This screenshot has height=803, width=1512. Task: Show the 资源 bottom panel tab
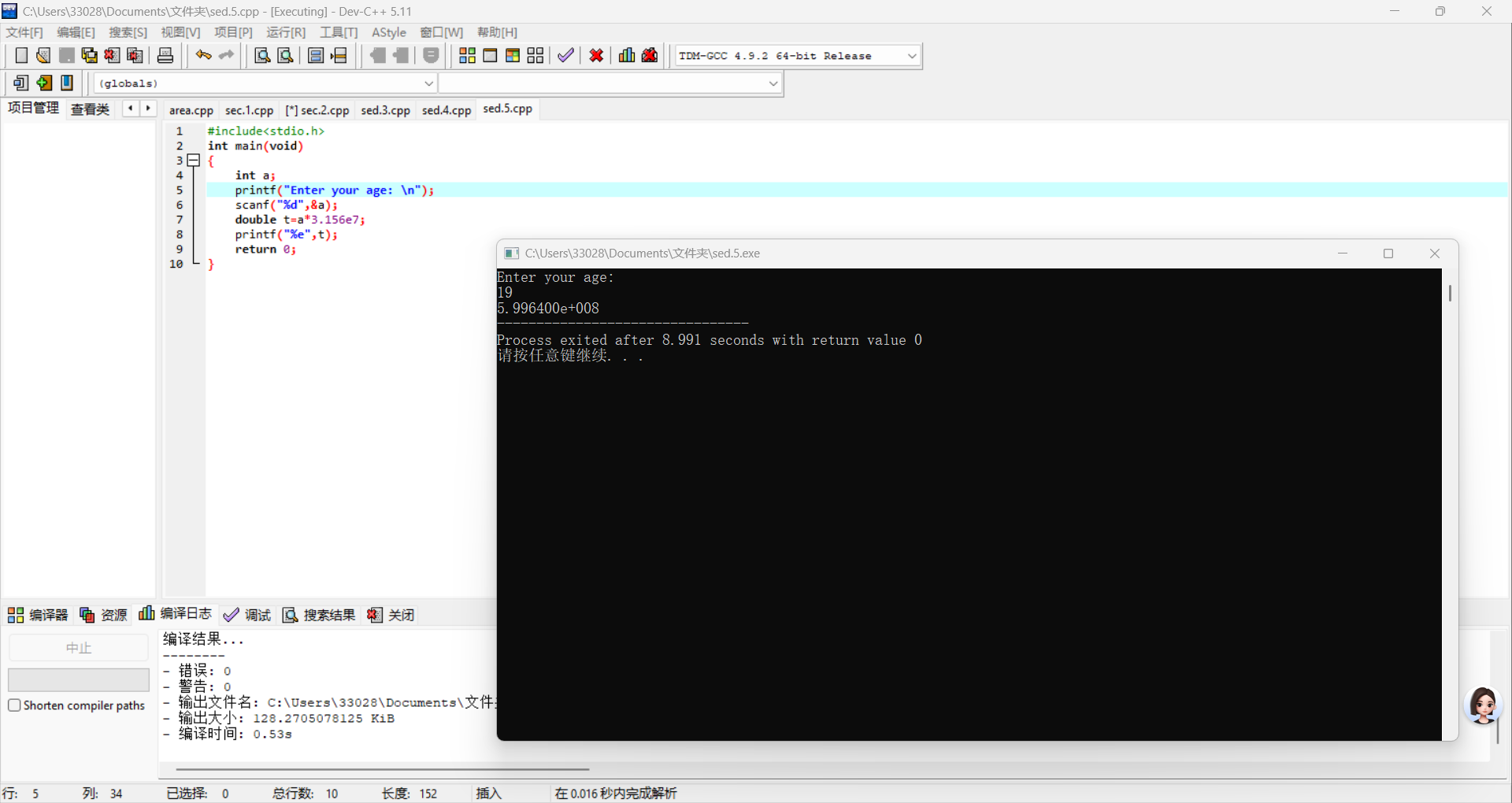[x=103, y=615]
